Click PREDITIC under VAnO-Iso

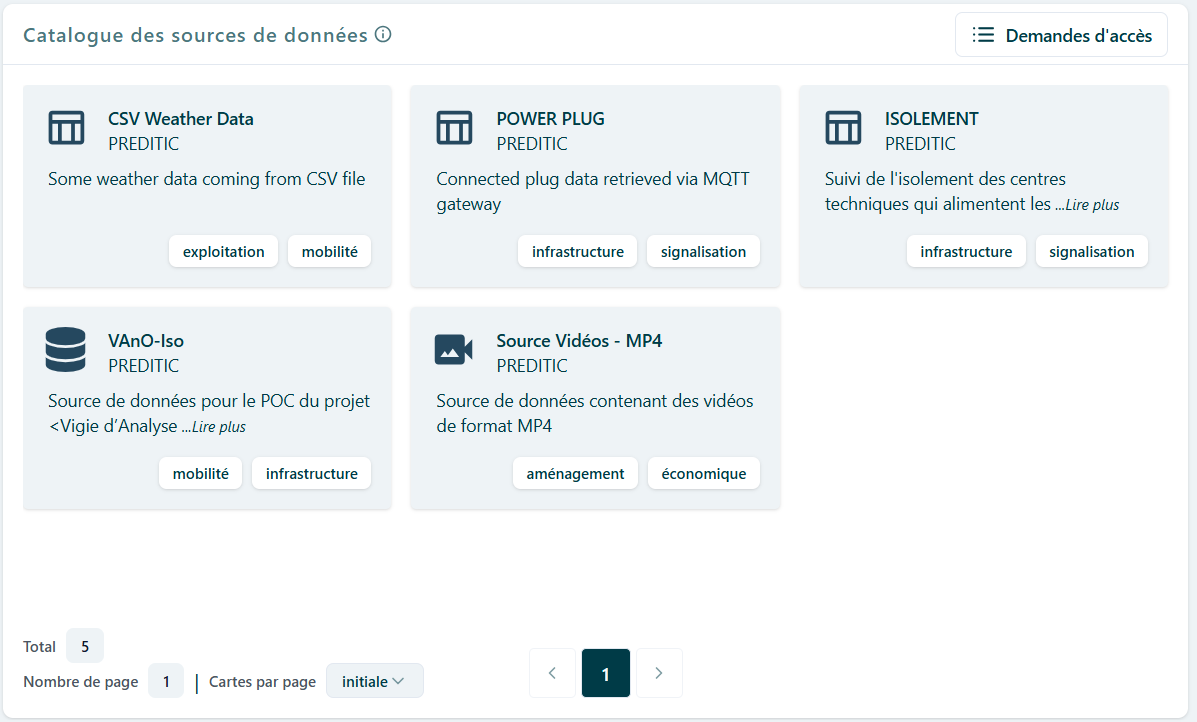tap(144, 366)
